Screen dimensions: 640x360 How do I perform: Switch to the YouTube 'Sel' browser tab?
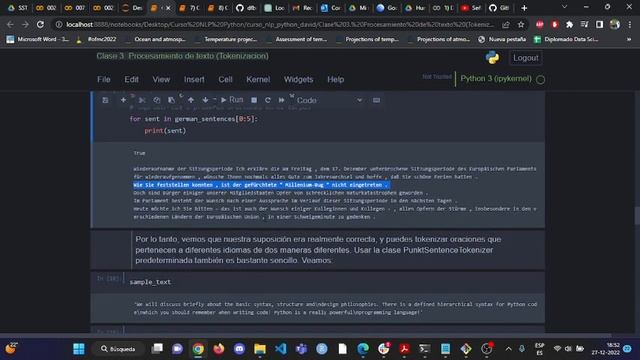tap(471, 8)
